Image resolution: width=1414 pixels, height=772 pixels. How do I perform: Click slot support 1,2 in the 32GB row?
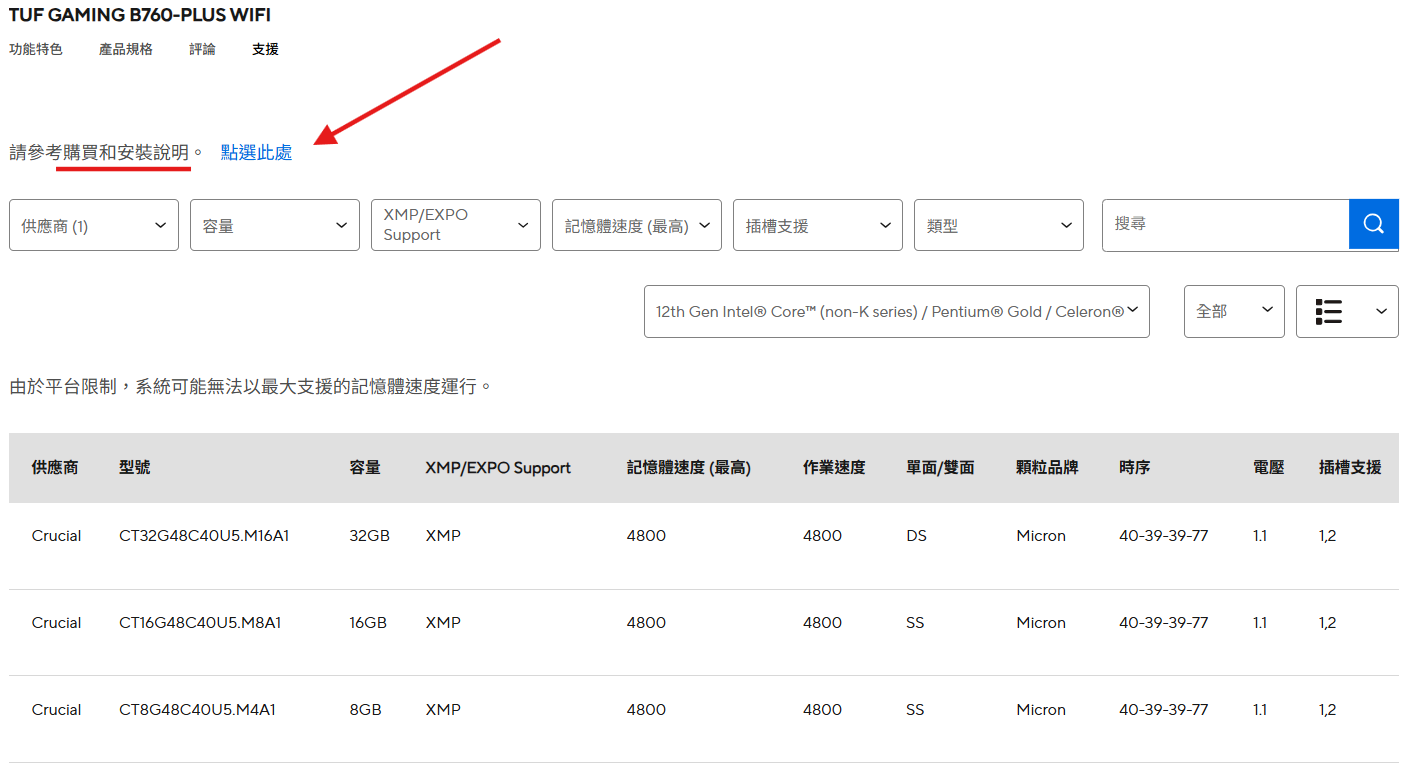pyautogui.click(x=1327, y=536)
